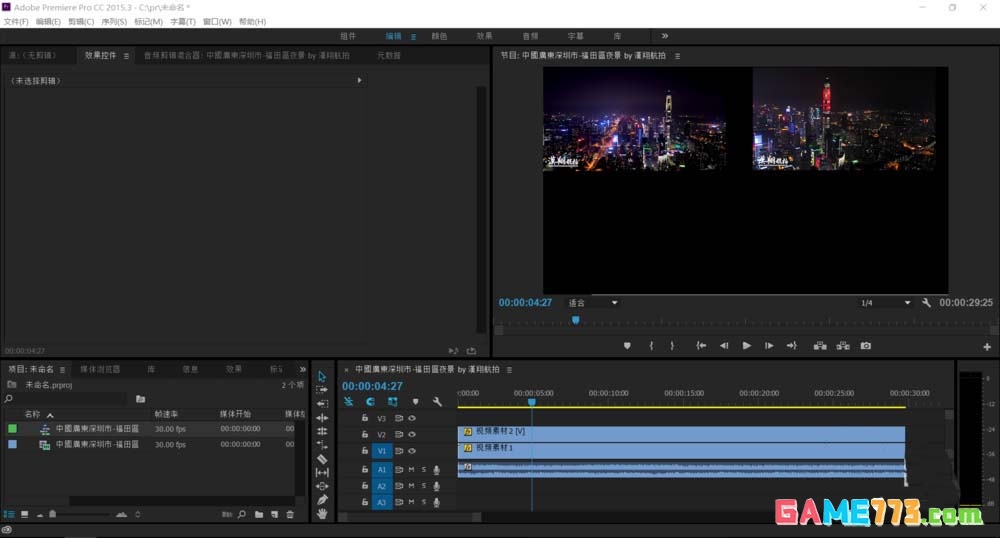
Task: Choose the Hand tool
Action: (322, 513)
